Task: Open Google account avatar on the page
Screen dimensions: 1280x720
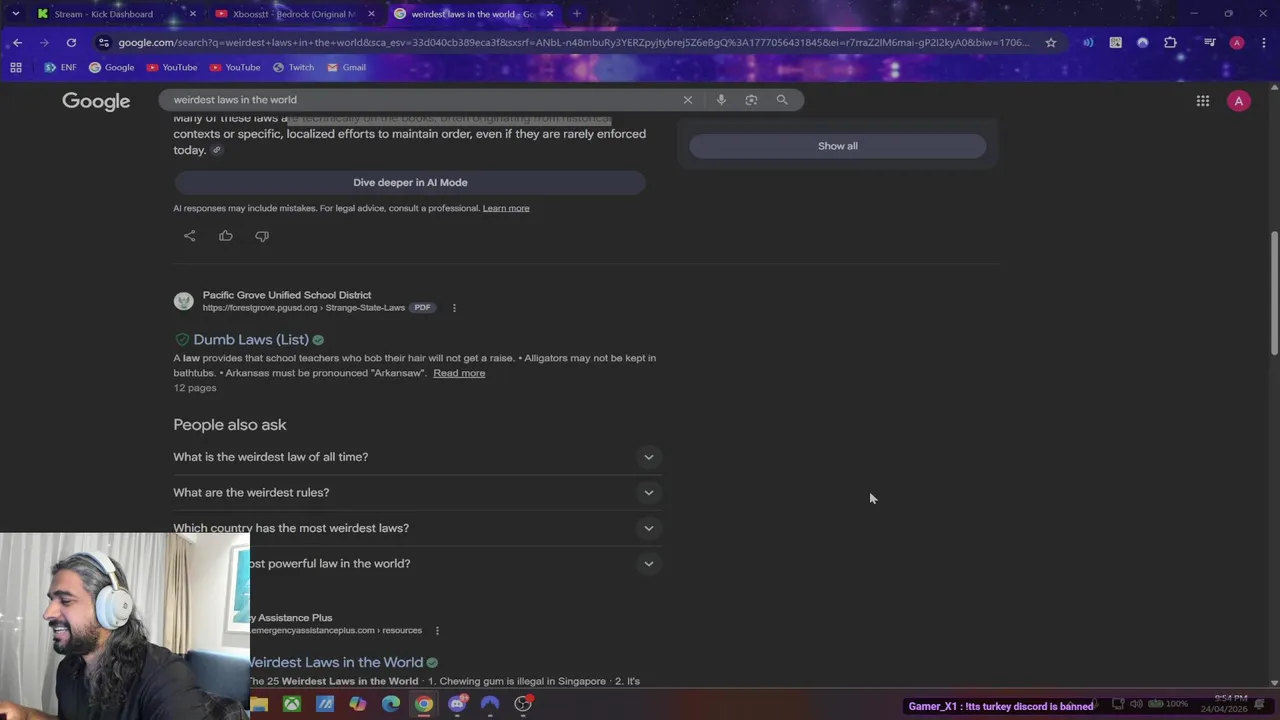Action: (x=1239, y=101)
